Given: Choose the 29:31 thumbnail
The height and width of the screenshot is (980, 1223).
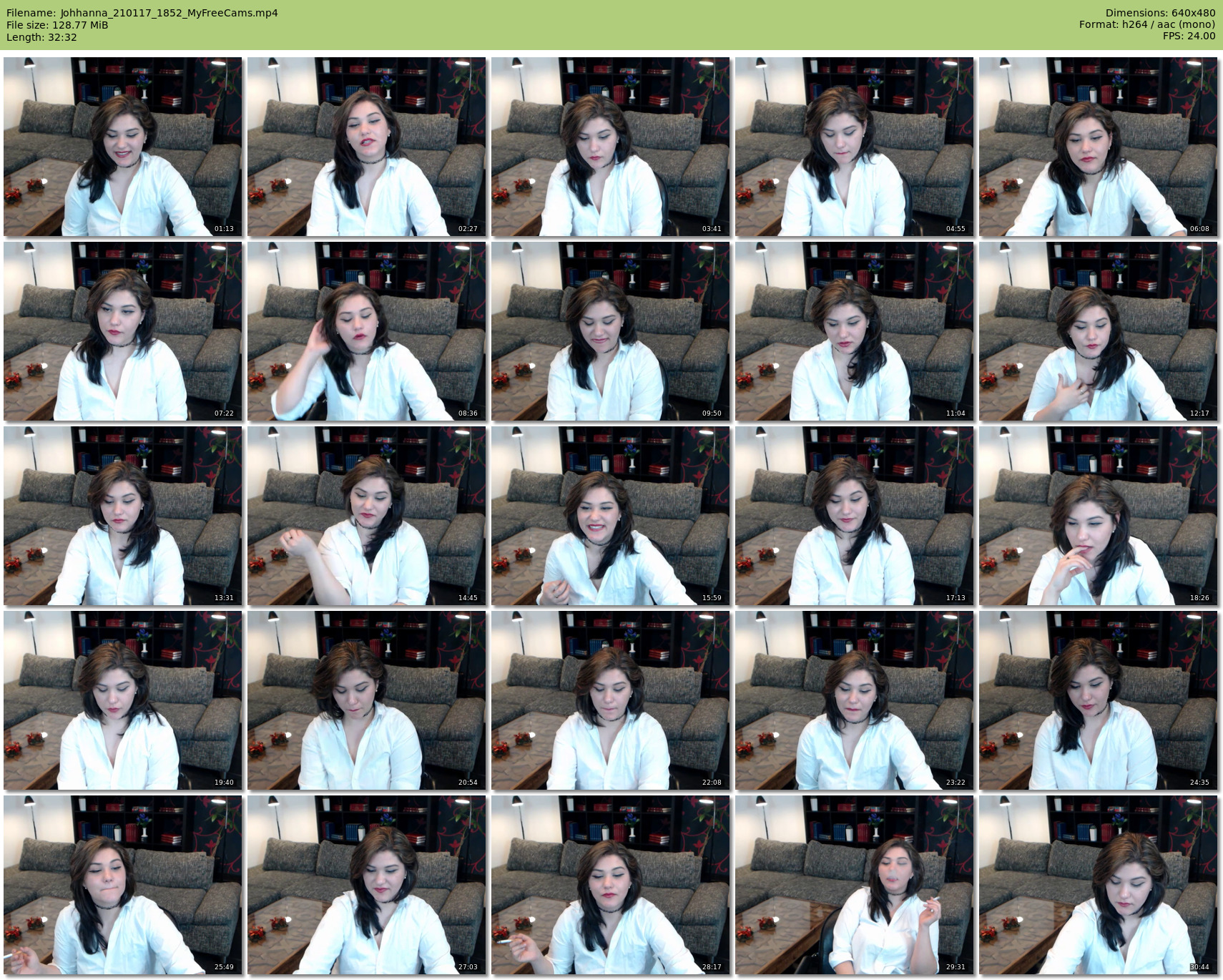Looking at the screenshot, I should [x=854, y=885].
